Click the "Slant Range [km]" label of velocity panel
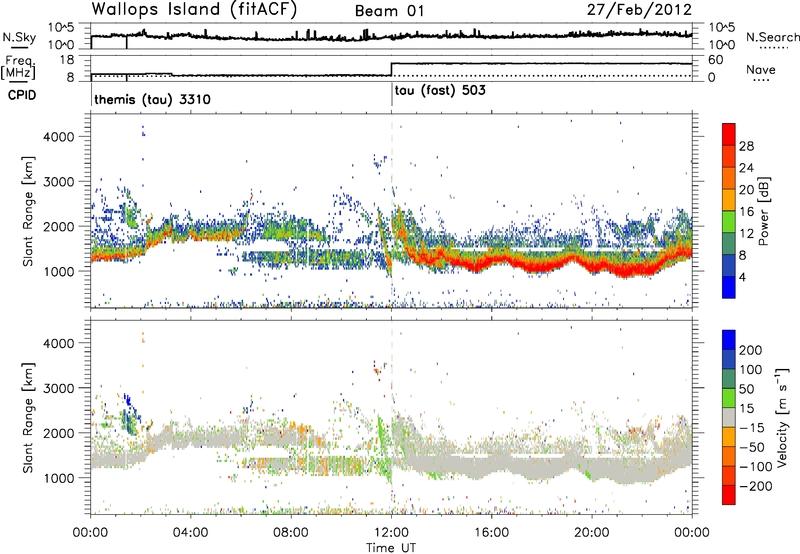The image size is (800, 554). coord(28,418)
